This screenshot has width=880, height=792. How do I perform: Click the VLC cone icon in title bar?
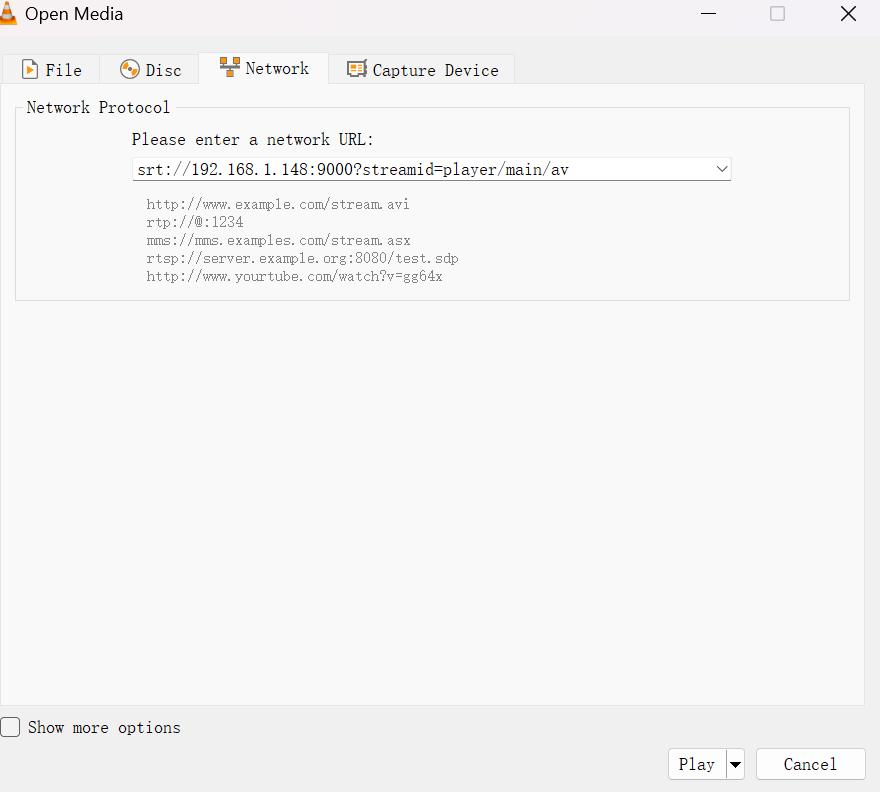pyautogui.click(x=9, y=14)
